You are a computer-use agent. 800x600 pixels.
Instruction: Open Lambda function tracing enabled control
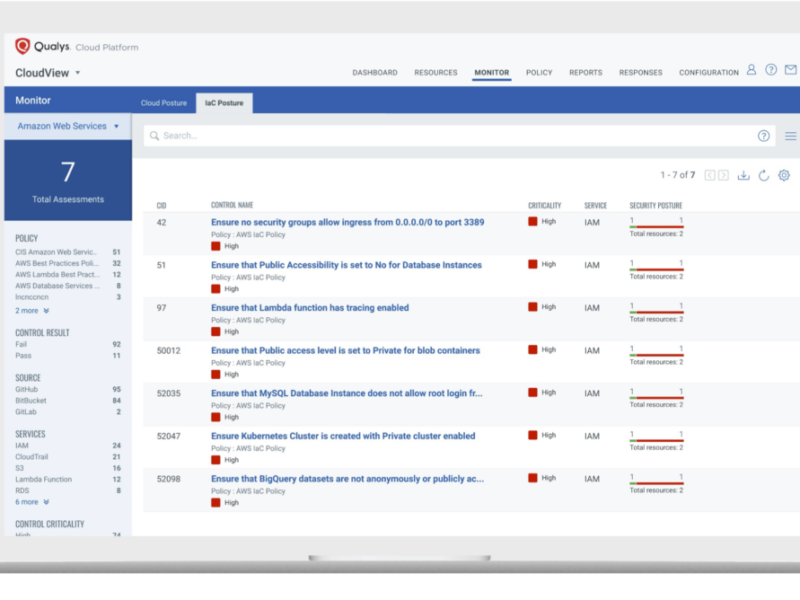point(310,308)
